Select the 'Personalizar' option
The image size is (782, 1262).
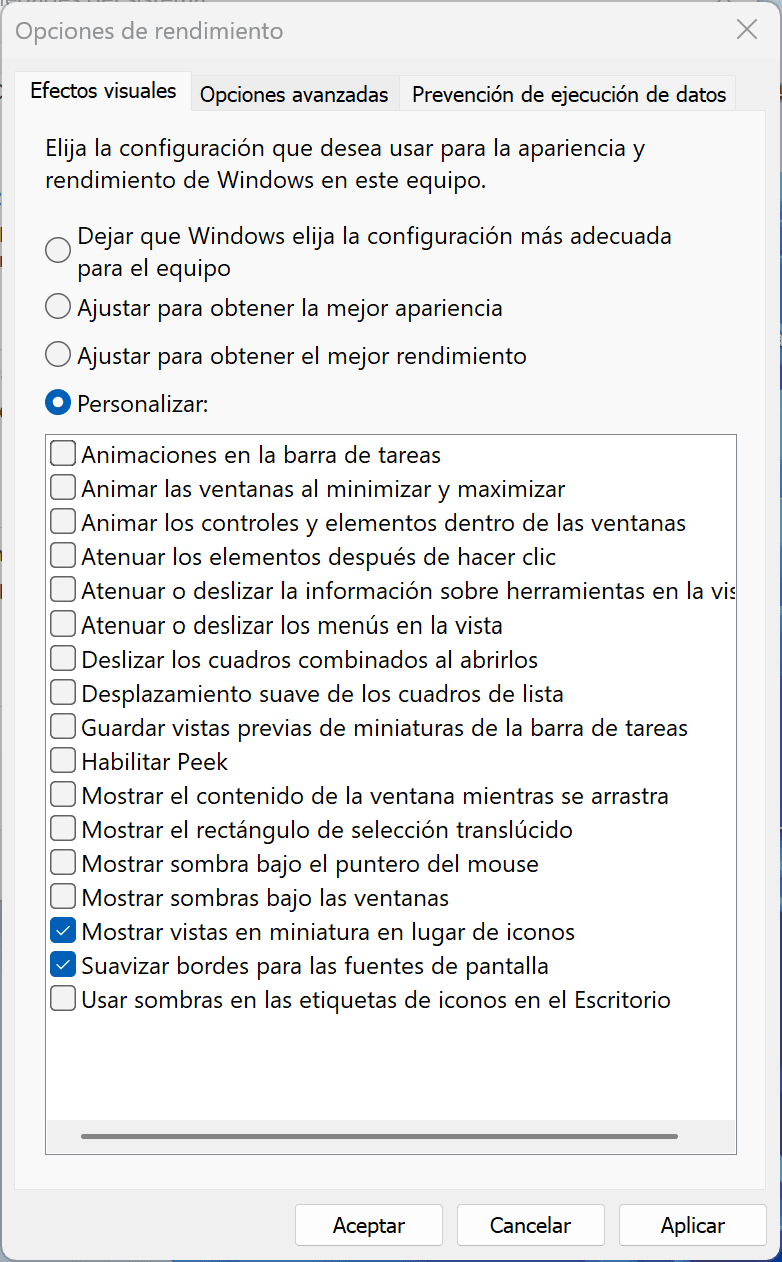[x=57, y=403]
